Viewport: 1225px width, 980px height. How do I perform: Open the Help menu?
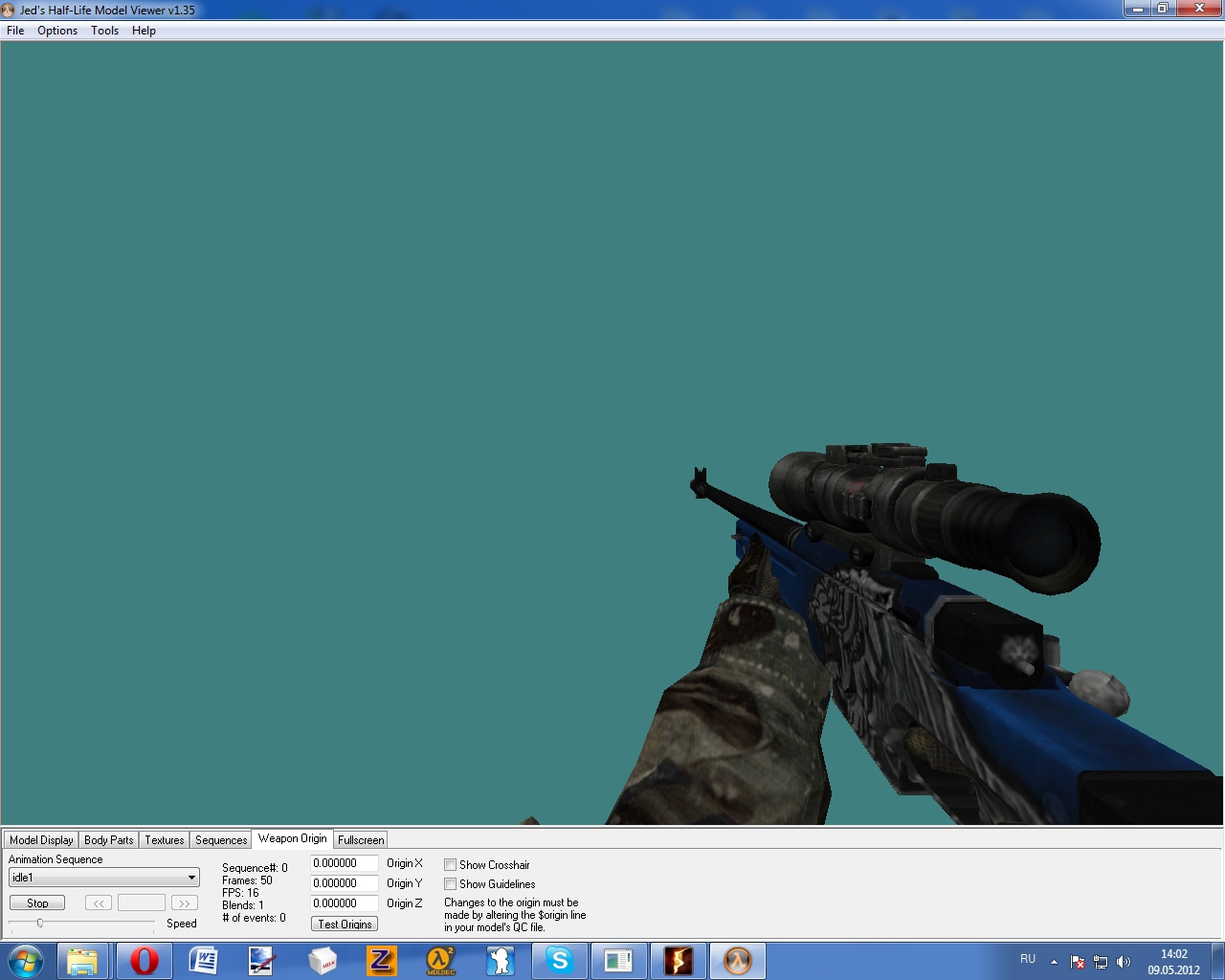(x=144, y=31)
